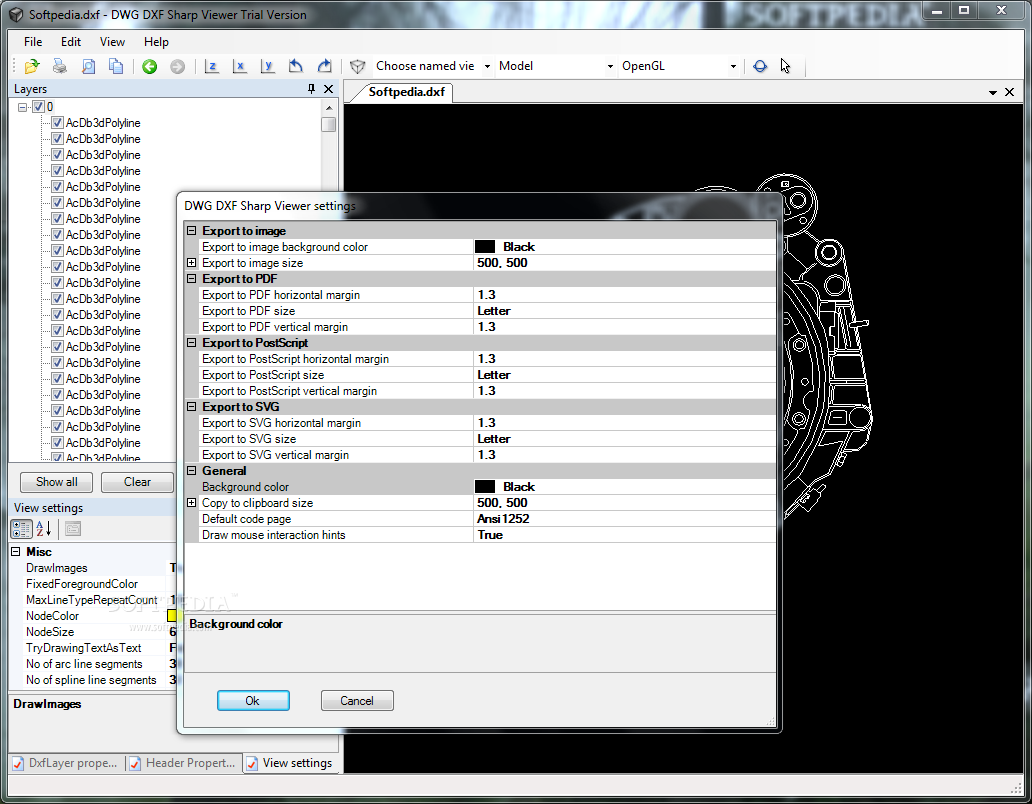Switch to the DxfLayer properties tab
This screenshot has width=1032, height=804.
click(66, 763)
